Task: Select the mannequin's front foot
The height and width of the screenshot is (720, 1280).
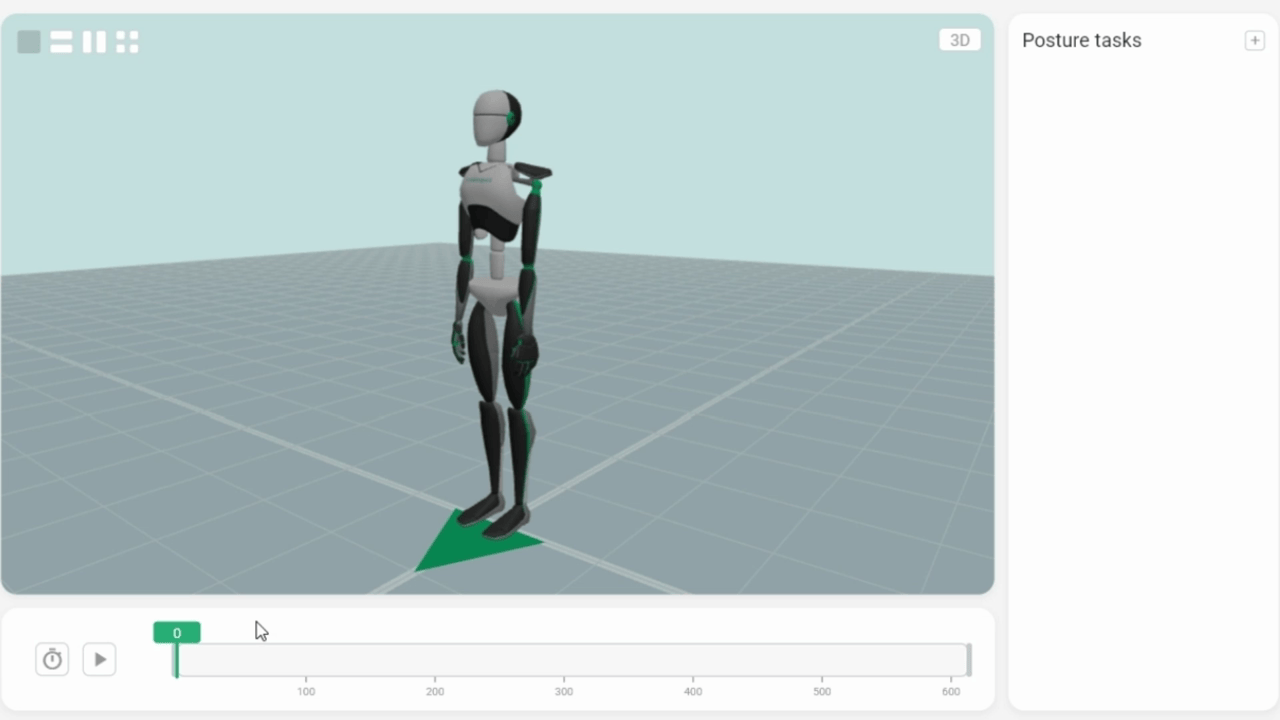Action: (508, 520)
